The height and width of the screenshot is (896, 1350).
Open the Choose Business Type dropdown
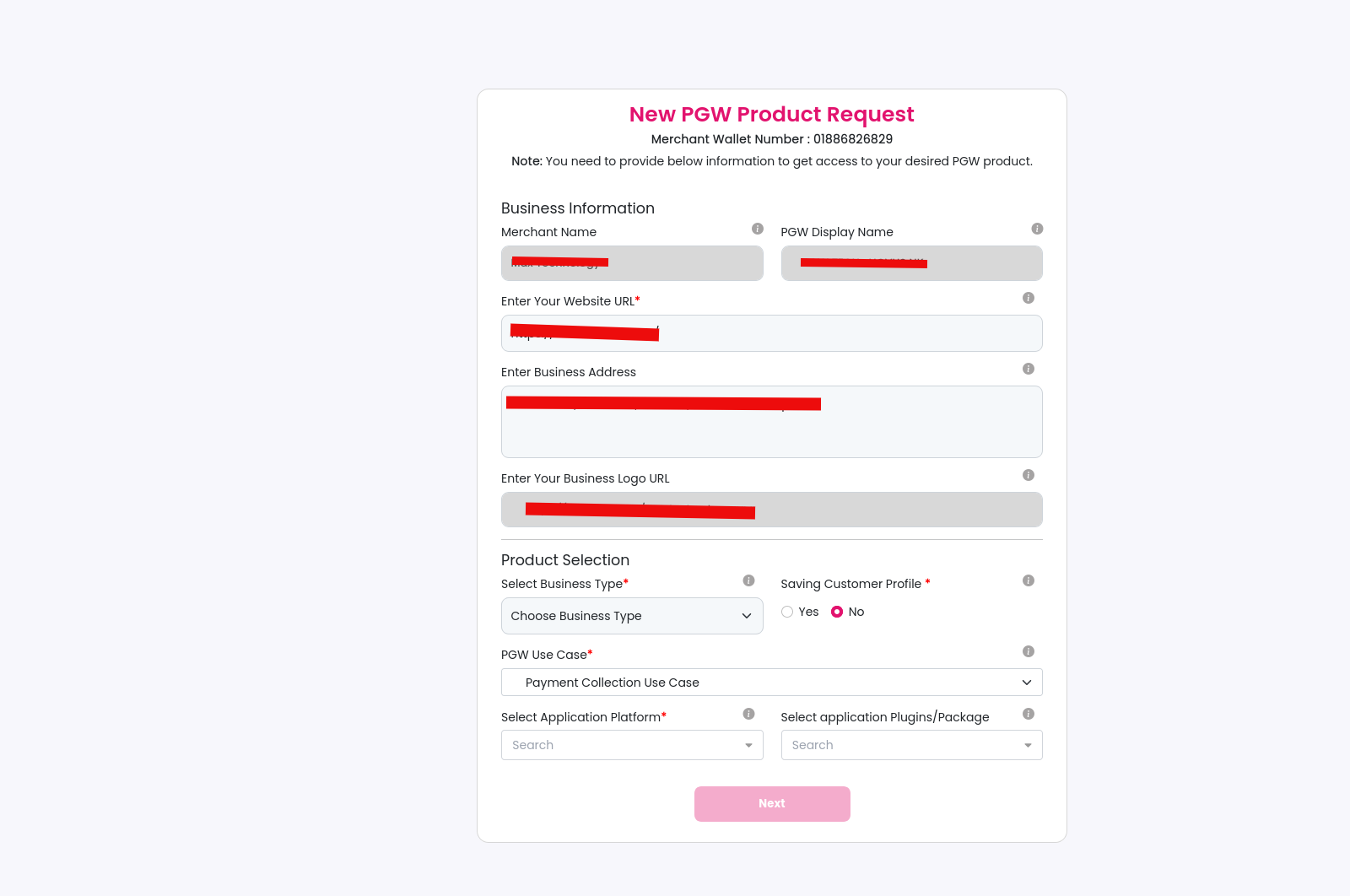pyautogui.click(x=632, y=616)
